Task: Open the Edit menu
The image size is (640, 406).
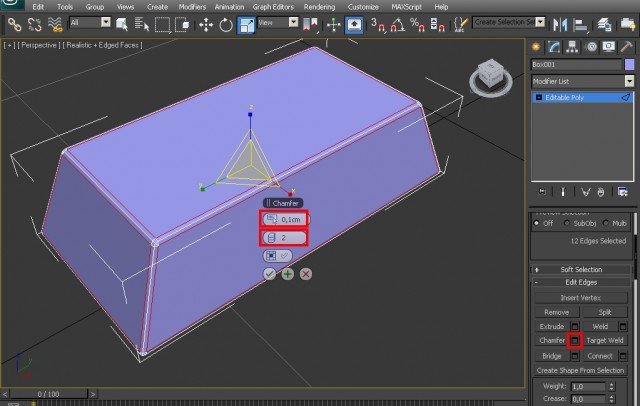Action: point(38,7)
